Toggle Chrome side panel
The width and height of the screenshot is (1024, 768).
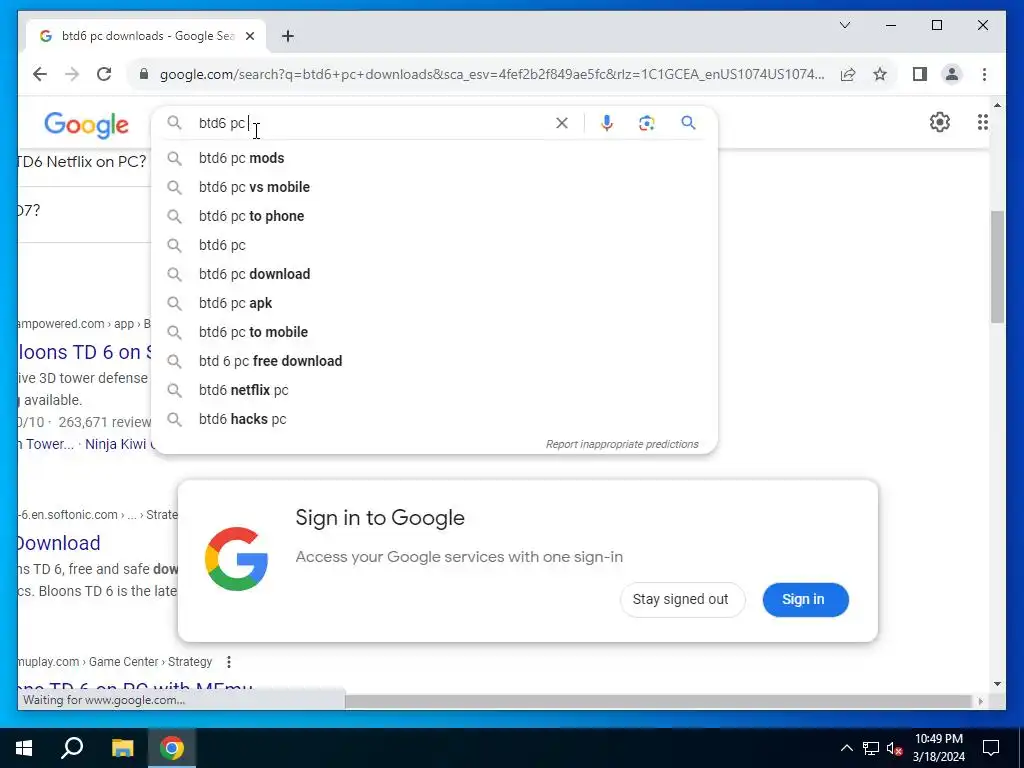coord(920,74)
